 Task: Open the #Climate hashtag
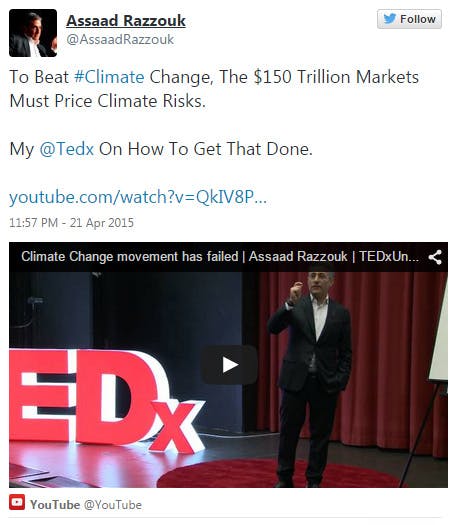coord(109,77)
